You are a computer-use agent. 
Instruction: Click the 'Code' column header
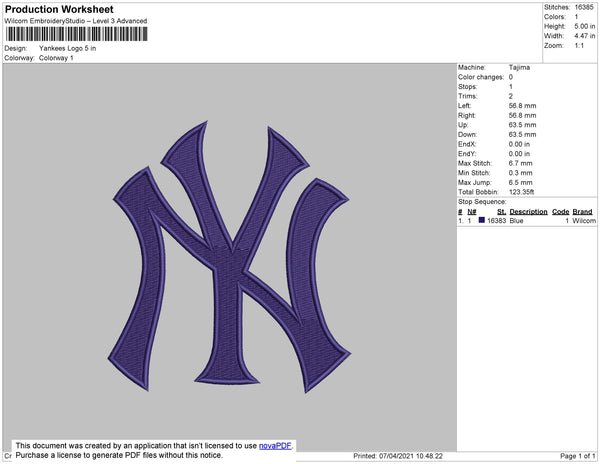561,212
